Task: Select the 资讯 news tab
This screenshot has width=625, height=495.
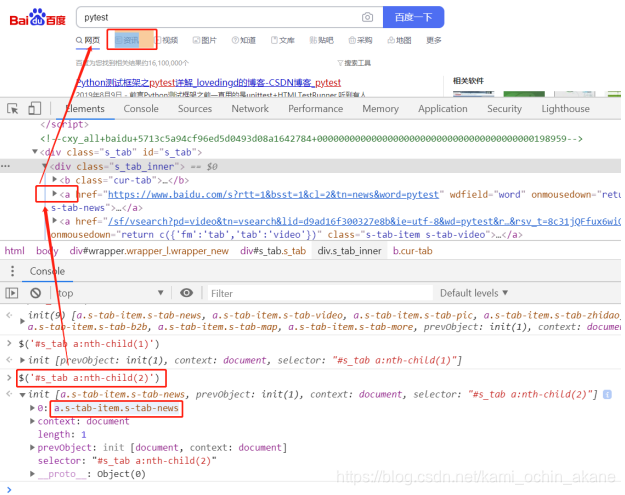Action: coord(127,40)
